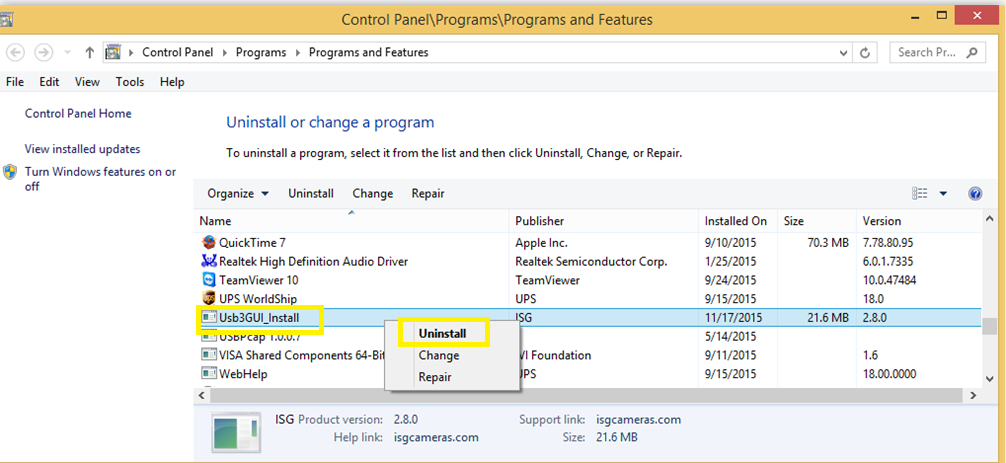Viewport: 1006px width, 463px height.
Task: Open help via blue question mark icon
Action: click(x=975, y=194)
